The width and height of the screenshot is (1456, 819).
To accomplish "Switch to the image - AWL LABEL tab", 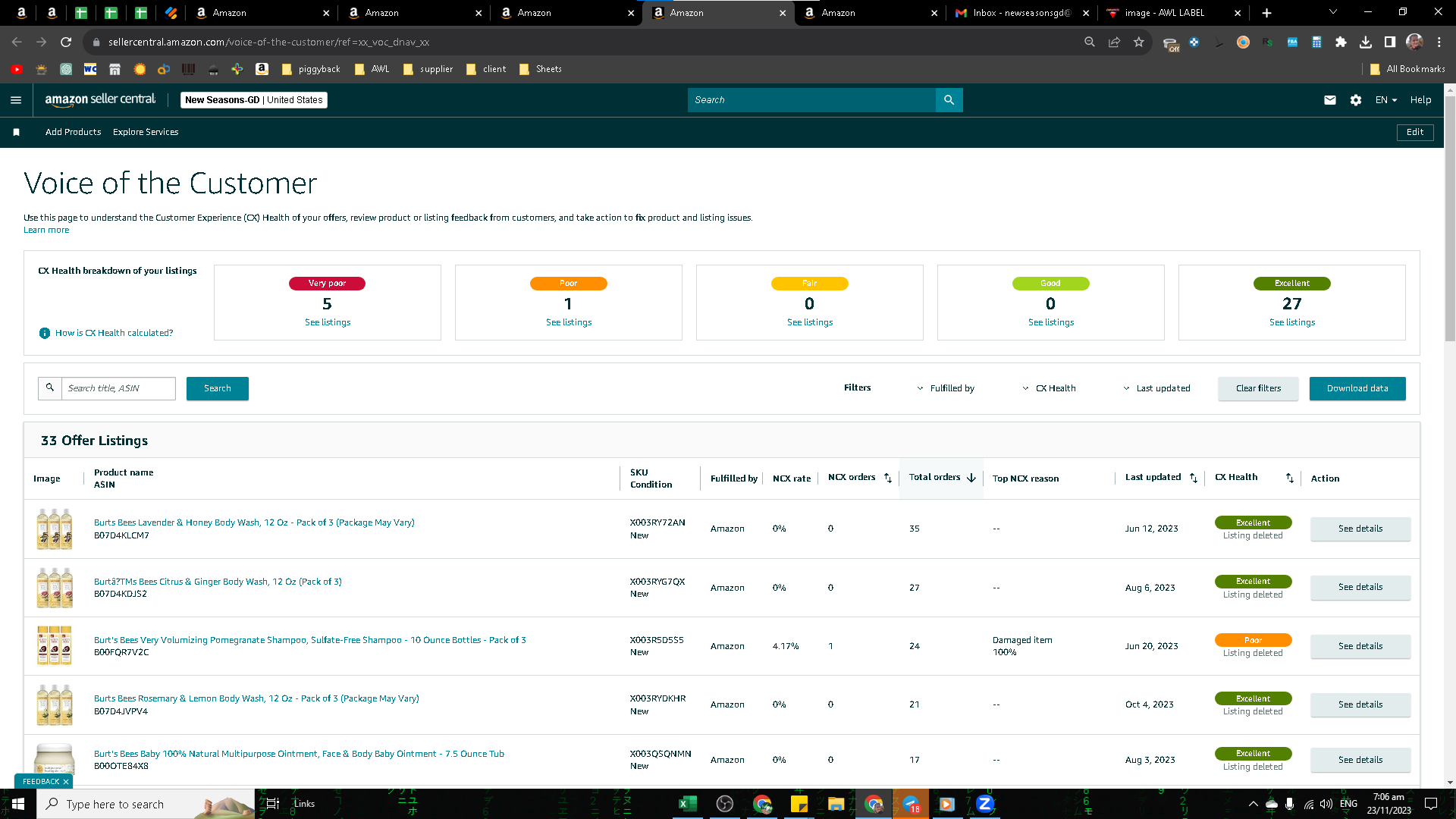I will pyautogui.click(x=1174, y=13).
